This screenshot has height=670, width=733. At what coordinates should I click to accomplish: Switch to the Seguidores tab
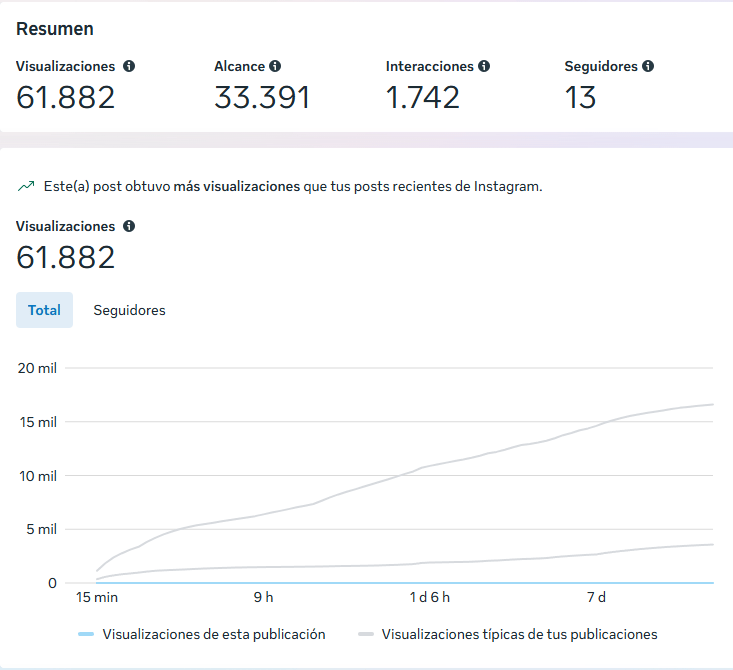pyautogui.click(x=129, y=310)
